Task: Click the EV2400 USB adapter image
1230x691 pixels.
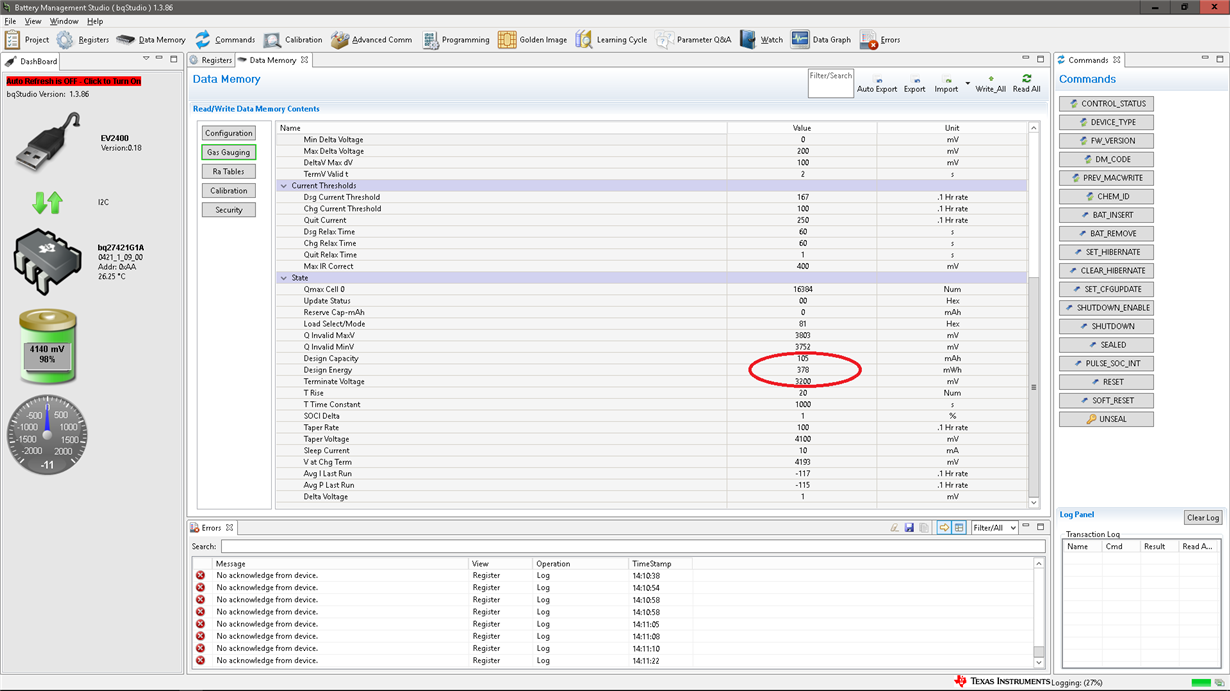Action: click(48, 143)
